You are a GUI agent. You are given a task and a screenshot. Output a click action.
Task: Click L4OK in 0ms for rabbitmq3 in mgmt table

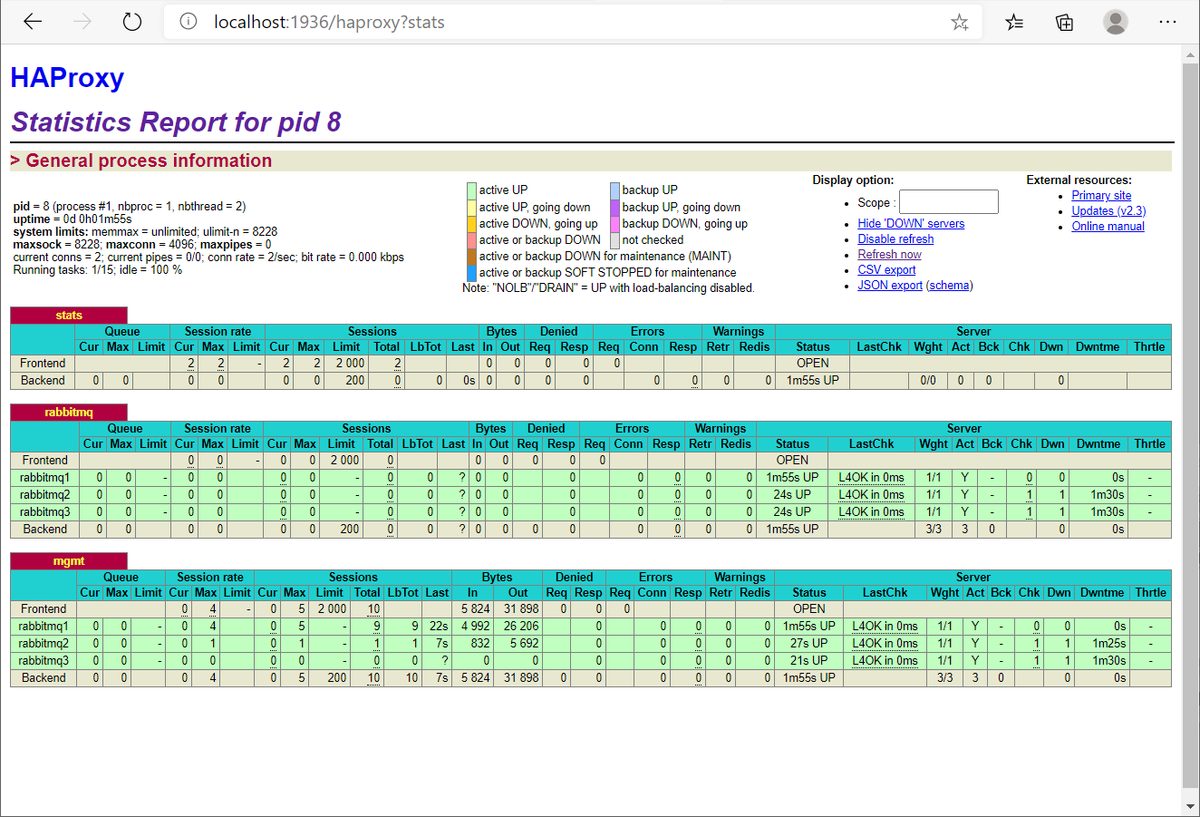[884, 660]
